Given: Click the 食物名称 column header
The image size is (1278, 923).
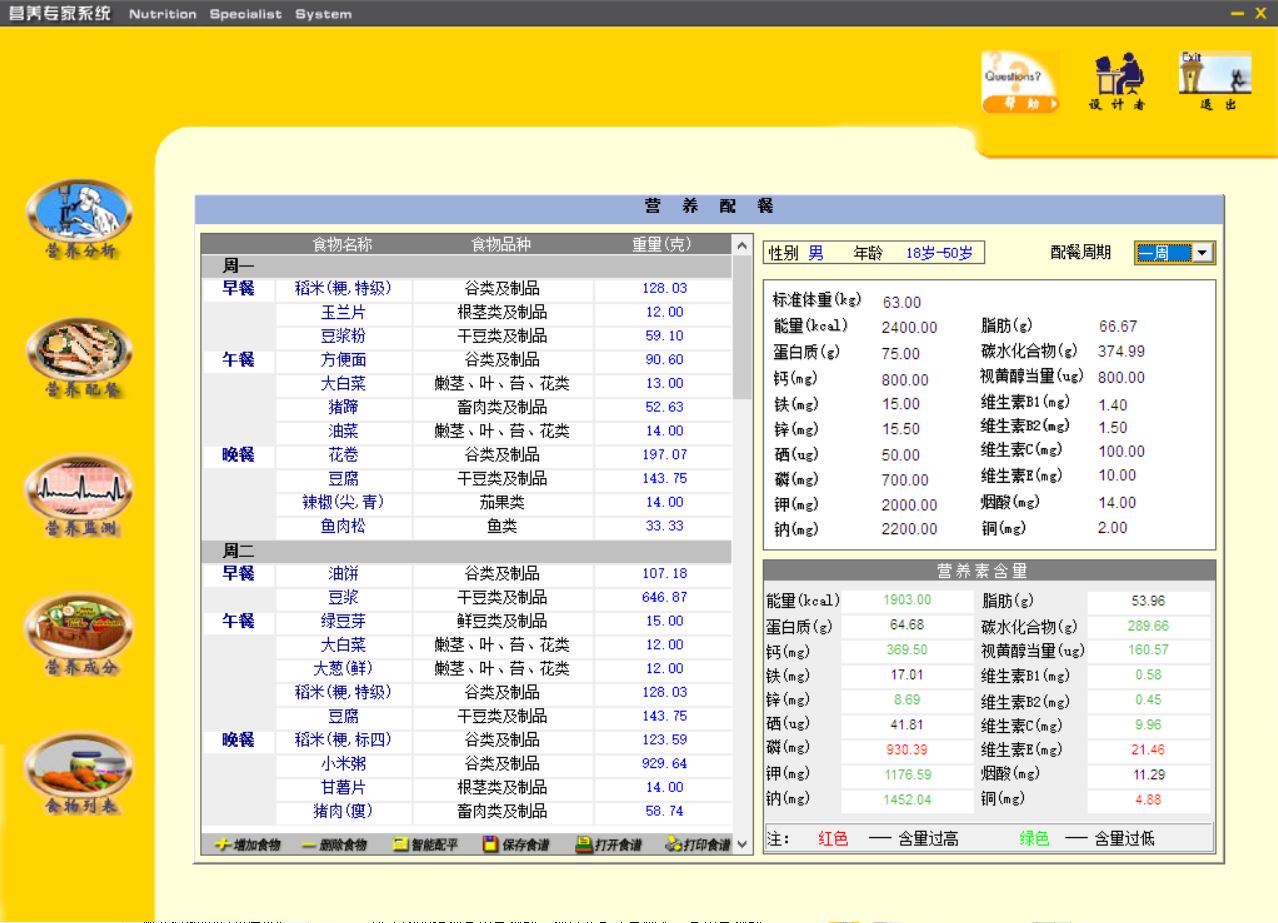Looking at the screenshot, I should [x=342, y=244].
